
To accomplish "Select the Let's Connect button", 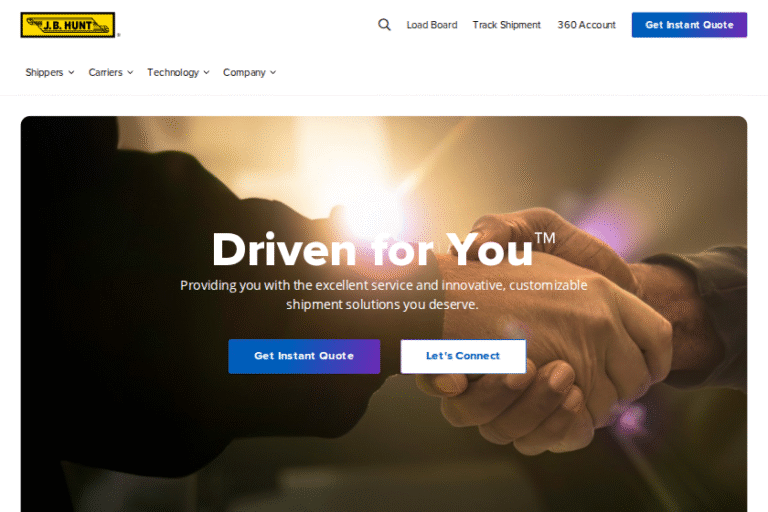I will [x=463, y=356].
